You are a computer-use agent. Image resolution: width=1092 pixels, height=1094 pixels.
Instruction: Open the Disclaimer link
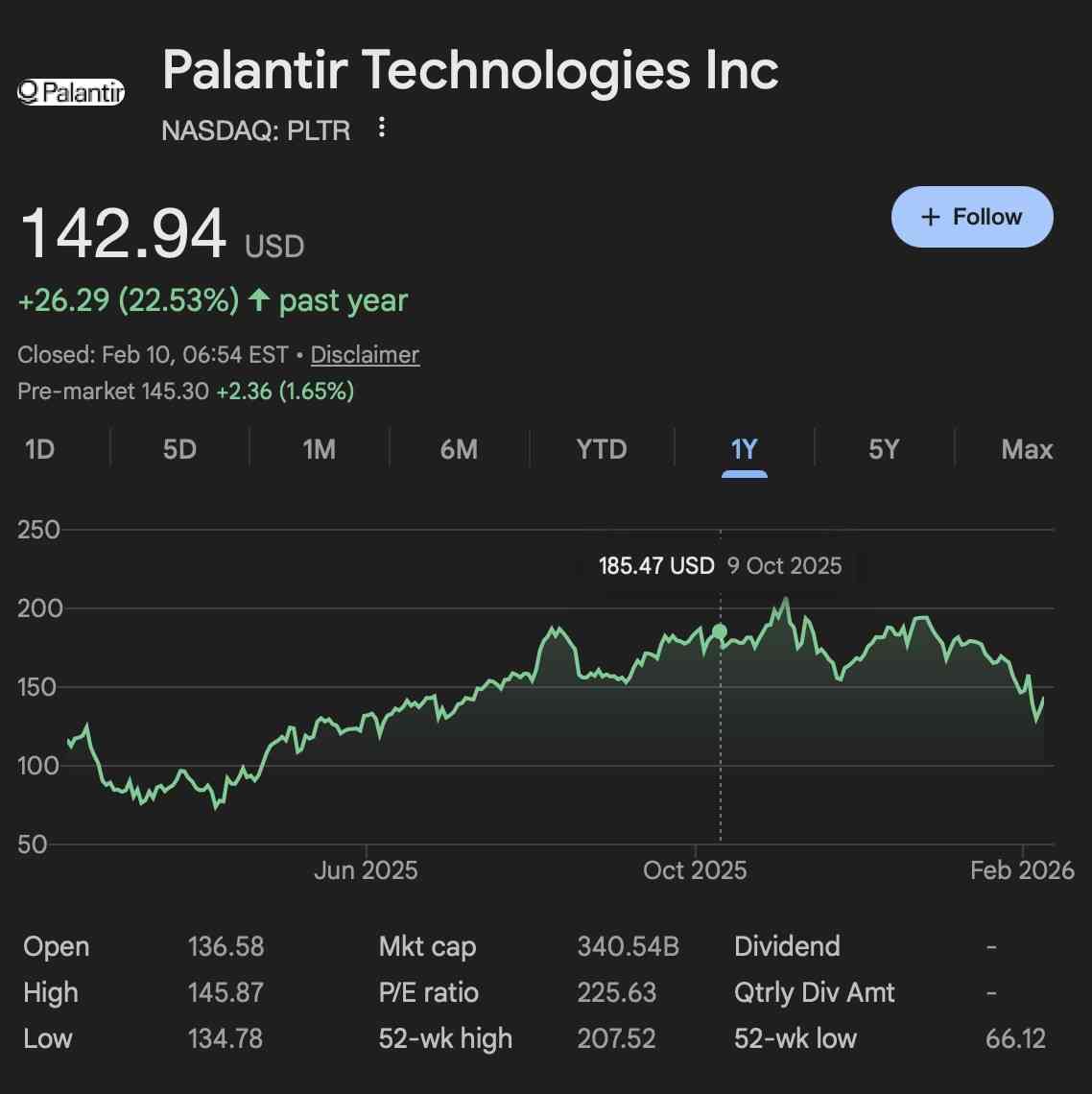pyautogui.click(x=365, y=354)
